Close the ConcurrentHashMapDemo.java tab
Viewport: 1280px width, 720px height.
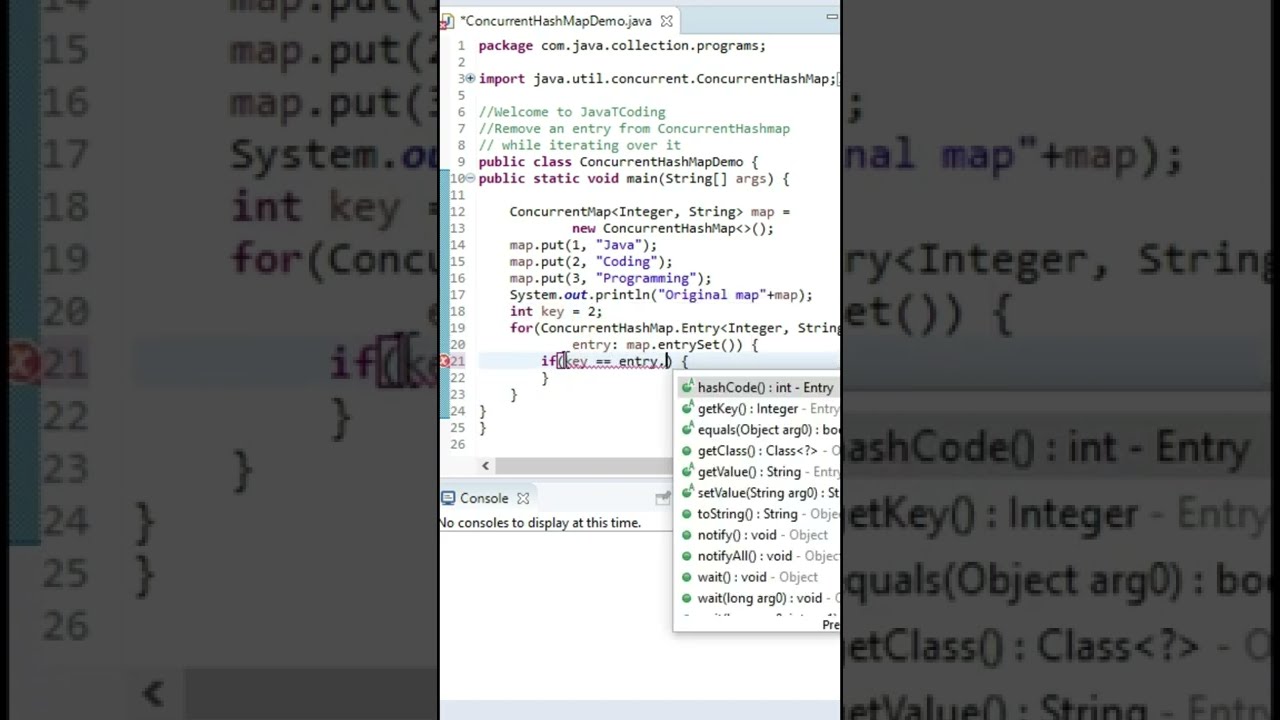pos(667,20)
